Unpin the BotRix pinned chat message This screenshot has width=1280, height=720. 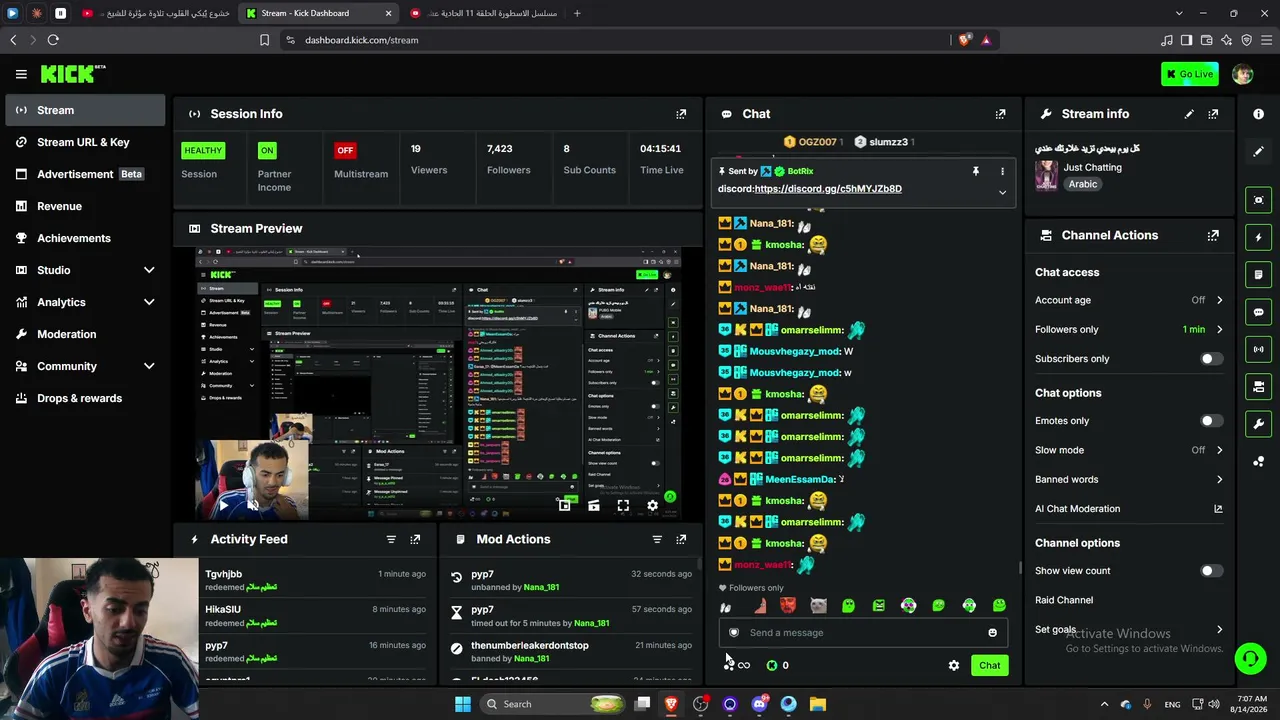[976, 171]
